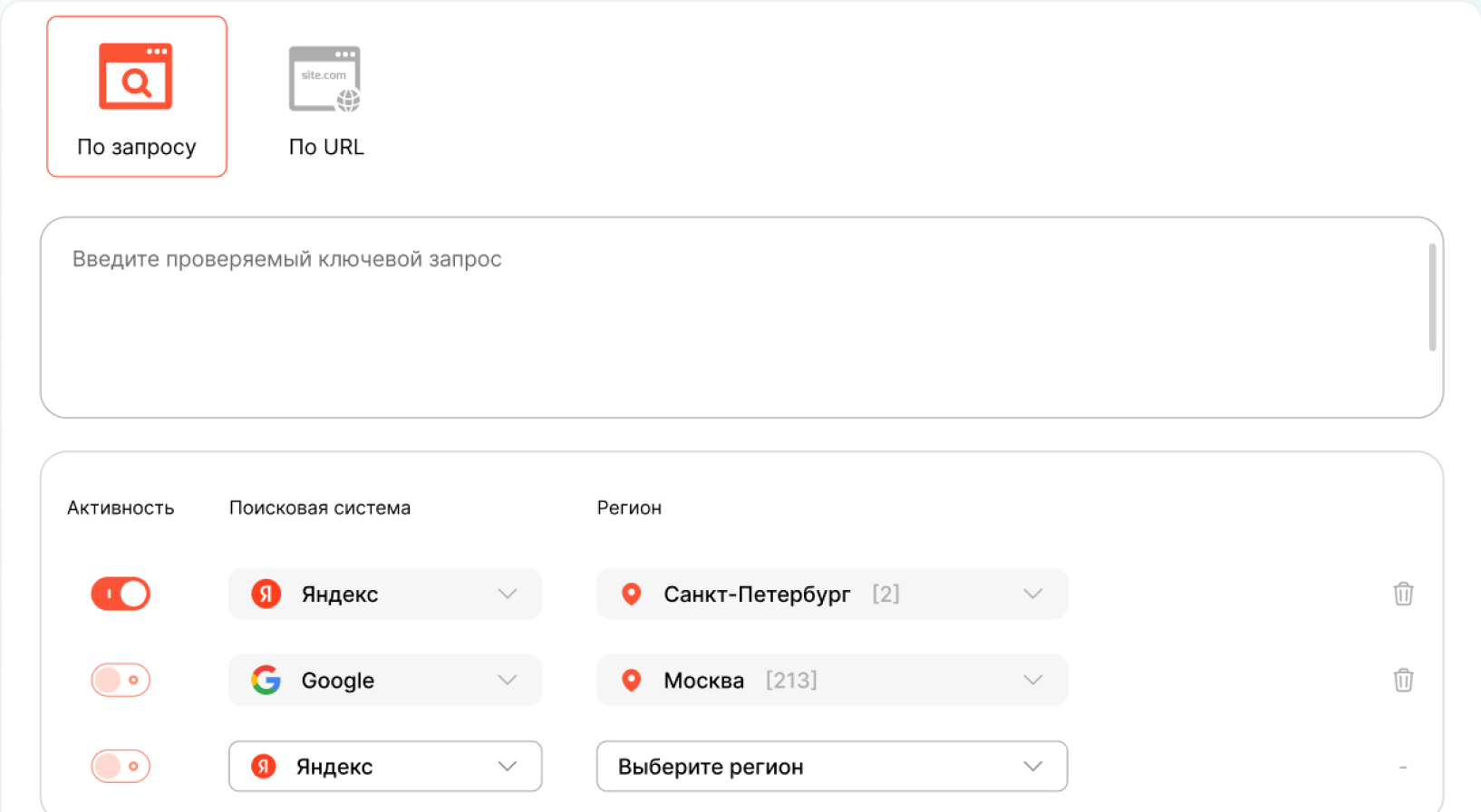
Task: Enable the Google Москва row toggle
Action: click(121, 681)
